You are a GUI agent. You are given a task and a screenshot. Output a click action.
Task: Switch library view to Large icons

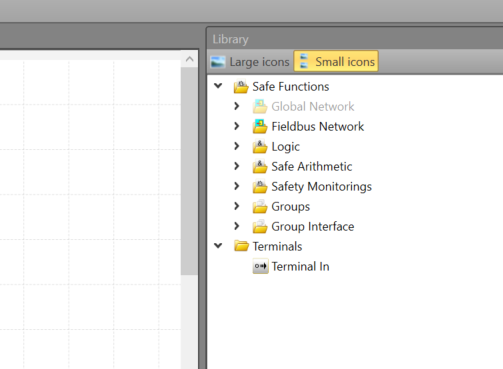(250, 62)
